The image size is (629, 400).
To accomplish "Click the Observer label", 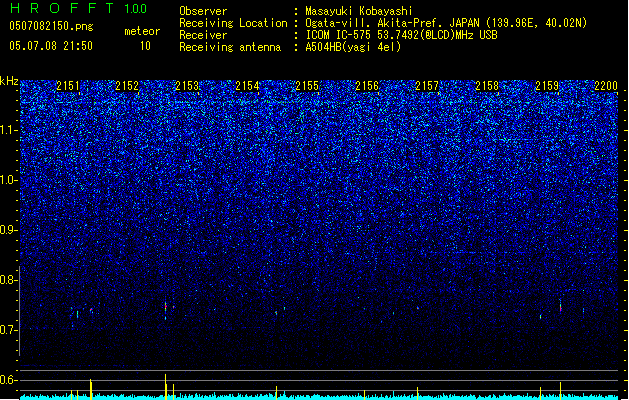I will coord(203,11).
